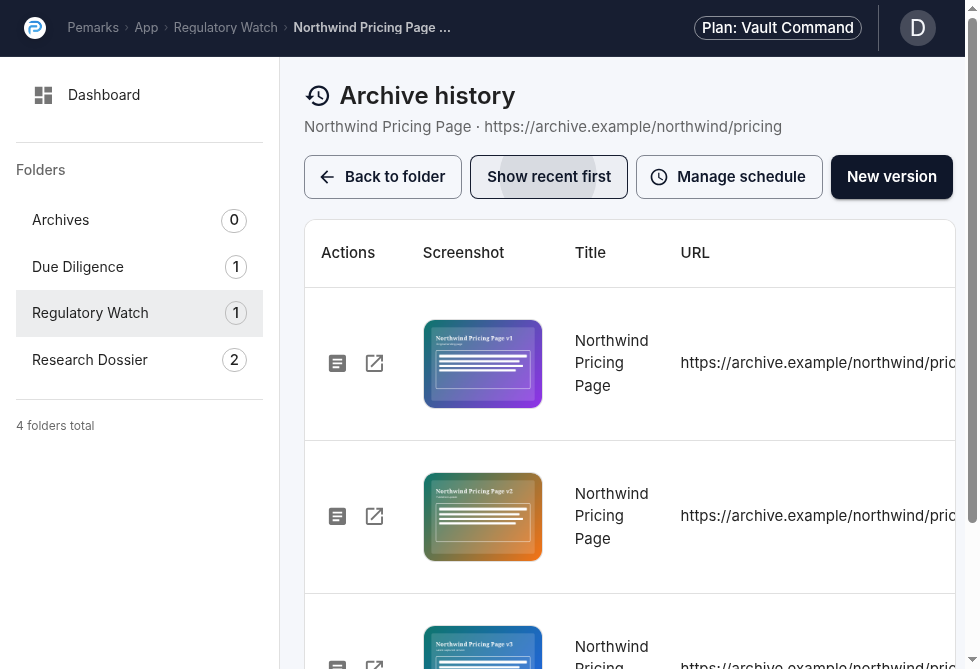Click the URL in the v2 row

(818, 516)
